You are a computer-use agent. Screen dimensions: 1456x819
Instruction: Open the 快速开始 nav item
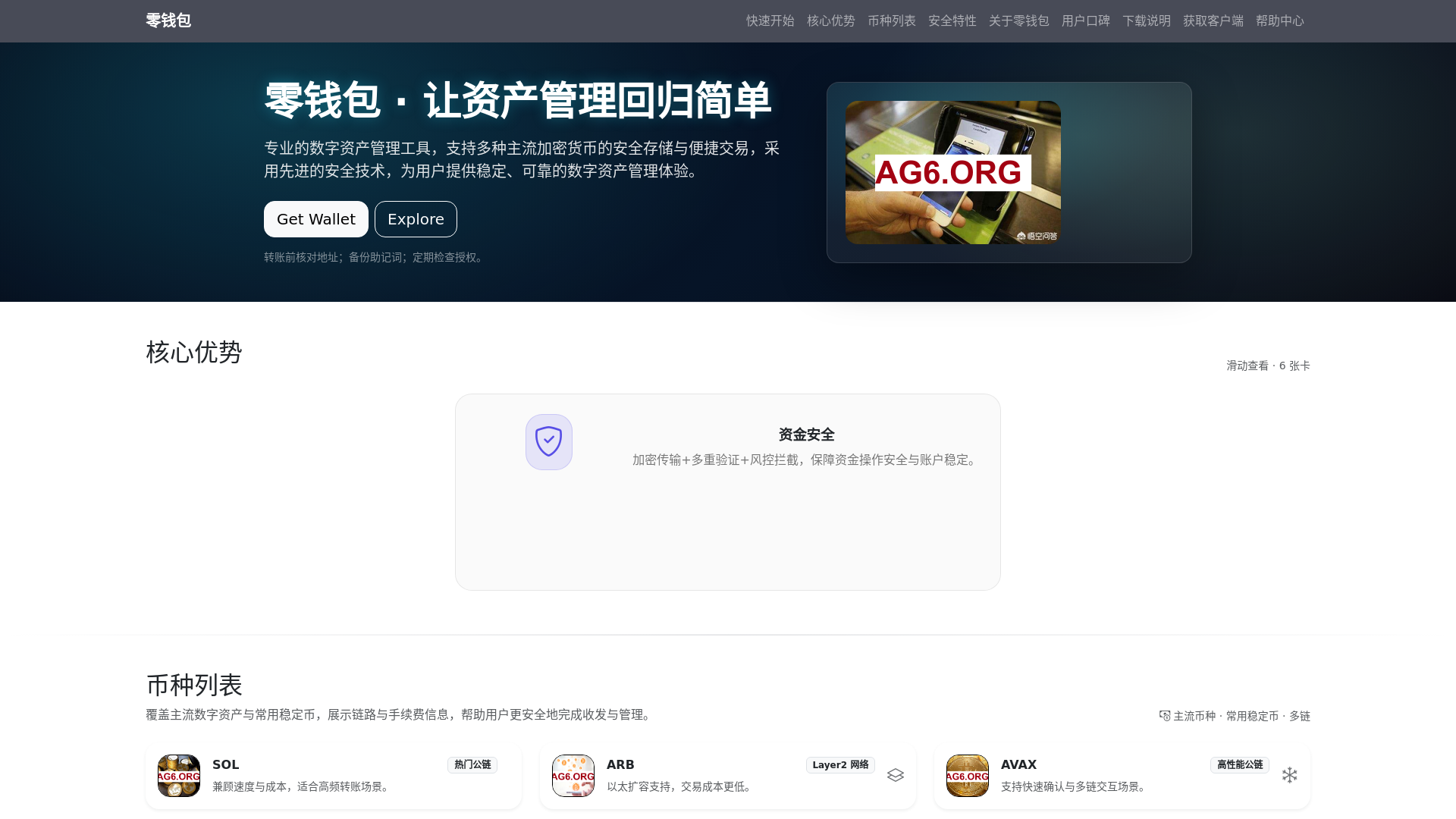pyautogui.click(x=770, y=20)
